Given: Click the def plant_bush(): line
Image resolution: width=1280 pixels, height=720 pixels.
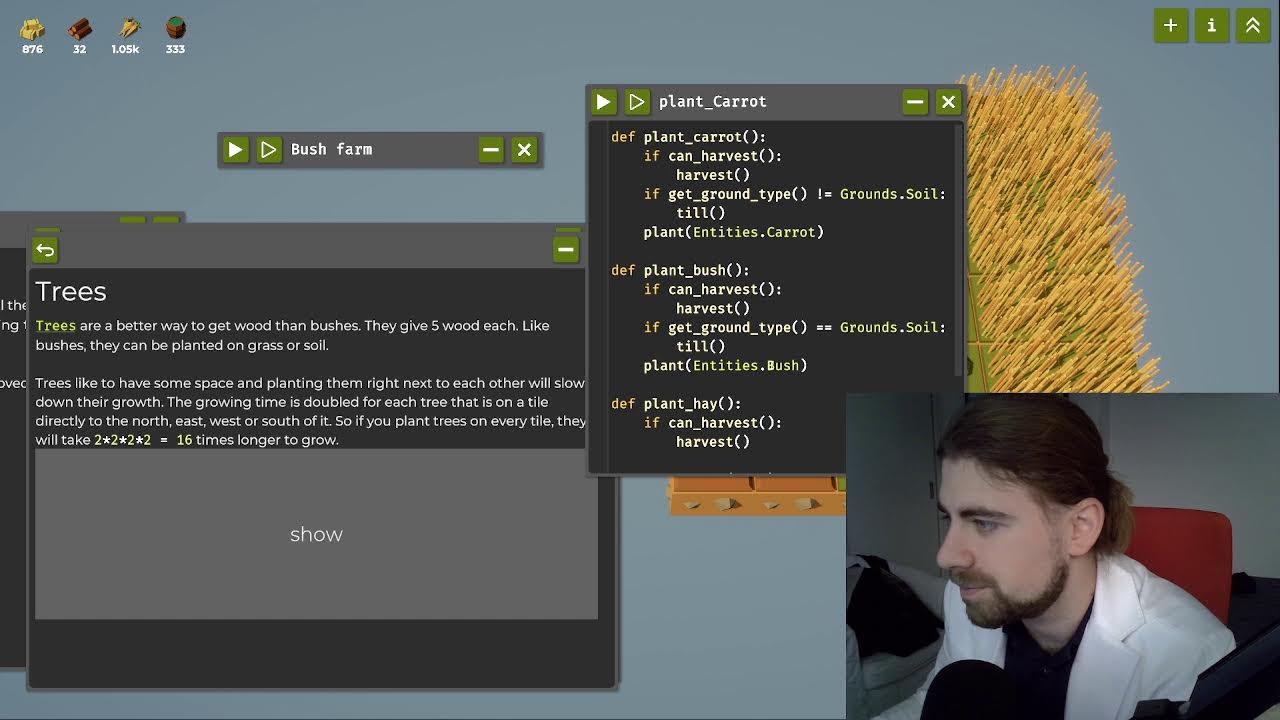Looking at the screenshot, I should pos(680,270).
